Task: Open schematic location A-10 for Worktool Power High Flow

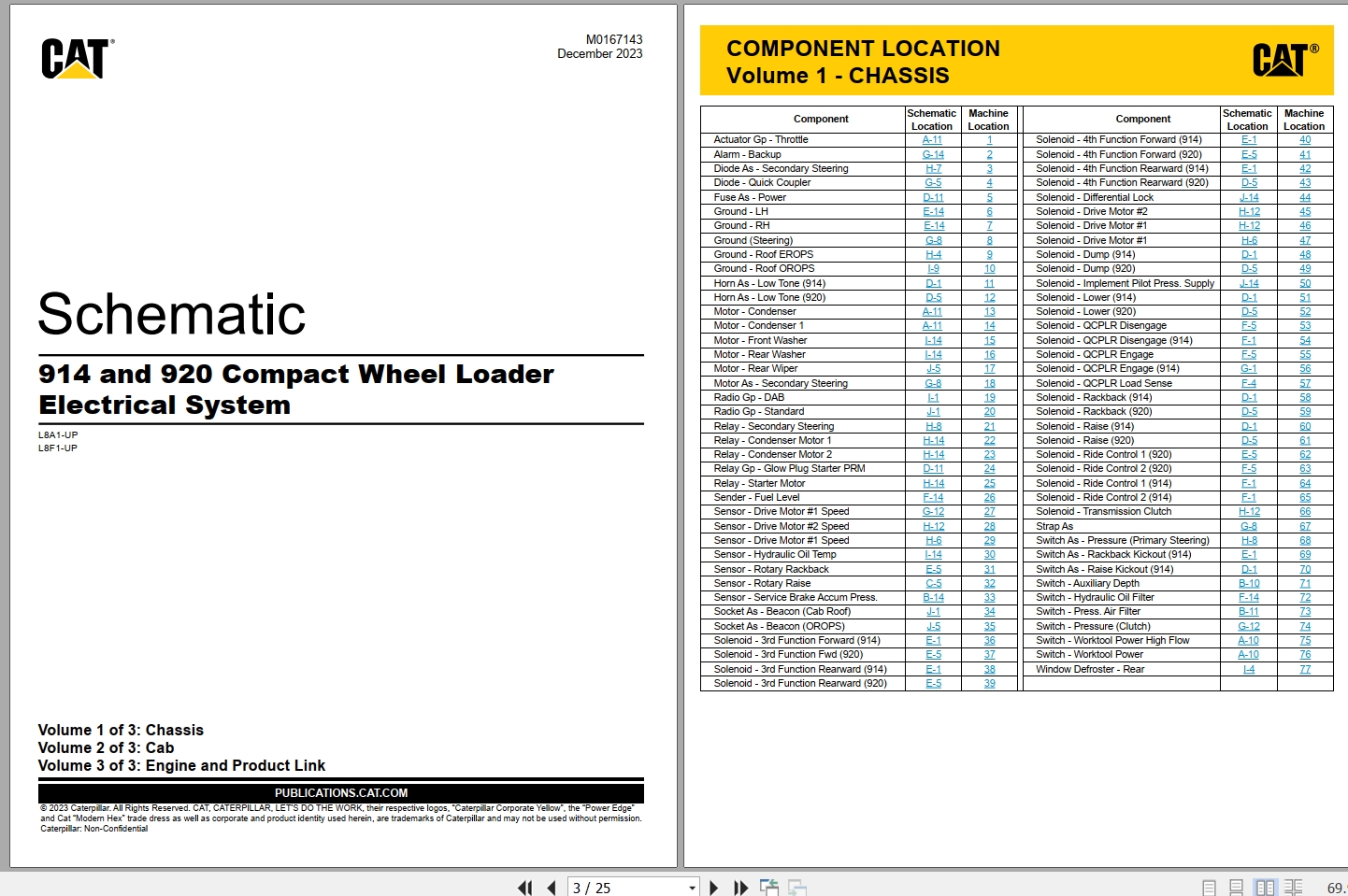Action: click(x=1249, y=641)
